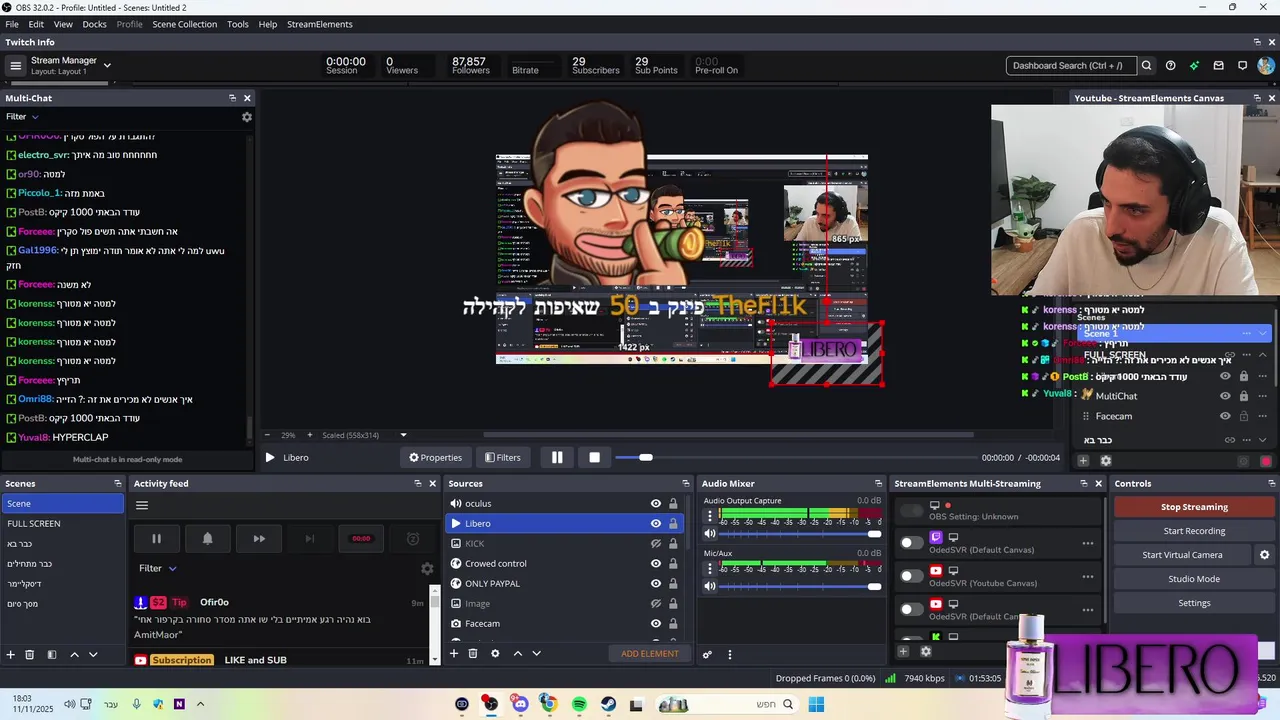
Task: Add a new scene with plus icon
Action: pyautogui.click(x=11, y=654)
